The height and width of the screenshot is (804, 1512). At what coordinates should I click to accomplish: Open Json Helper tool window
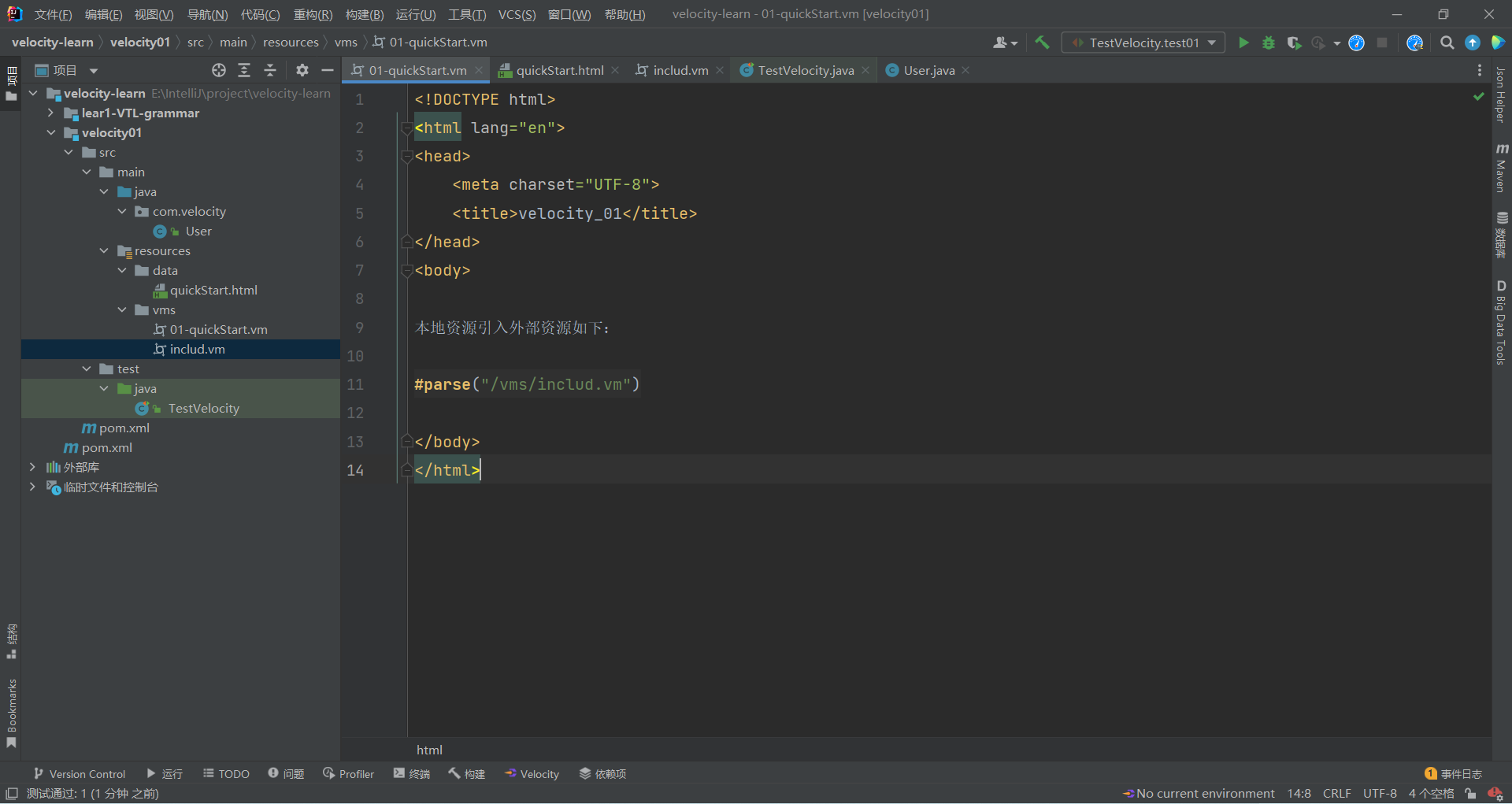(x=1502, y=94)
